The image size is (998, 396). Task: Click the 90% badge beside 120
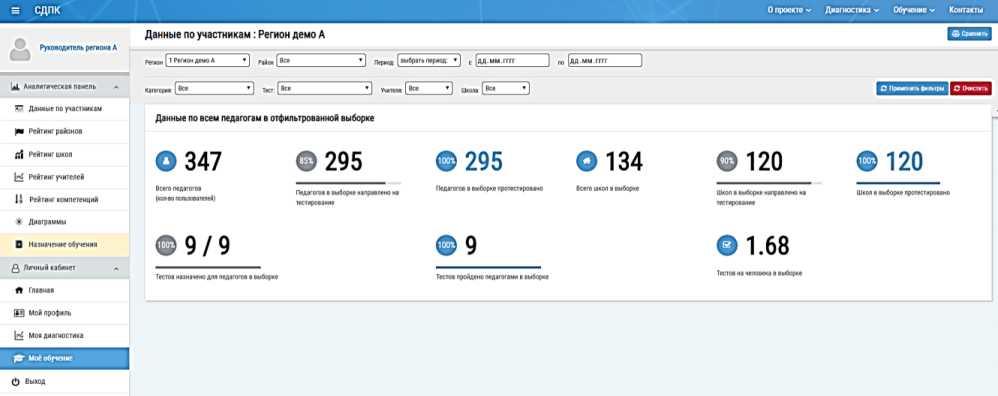pos(727,162)
